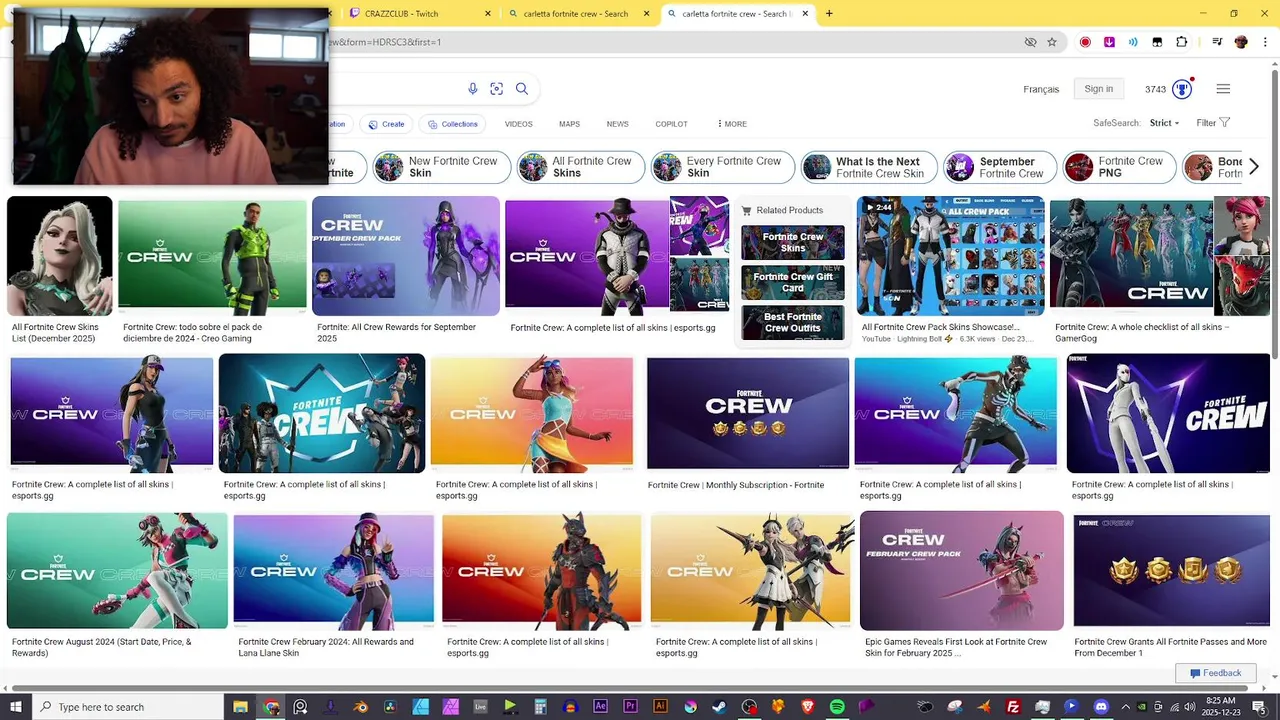Click the Windows taskbar search box

(127, 707)
